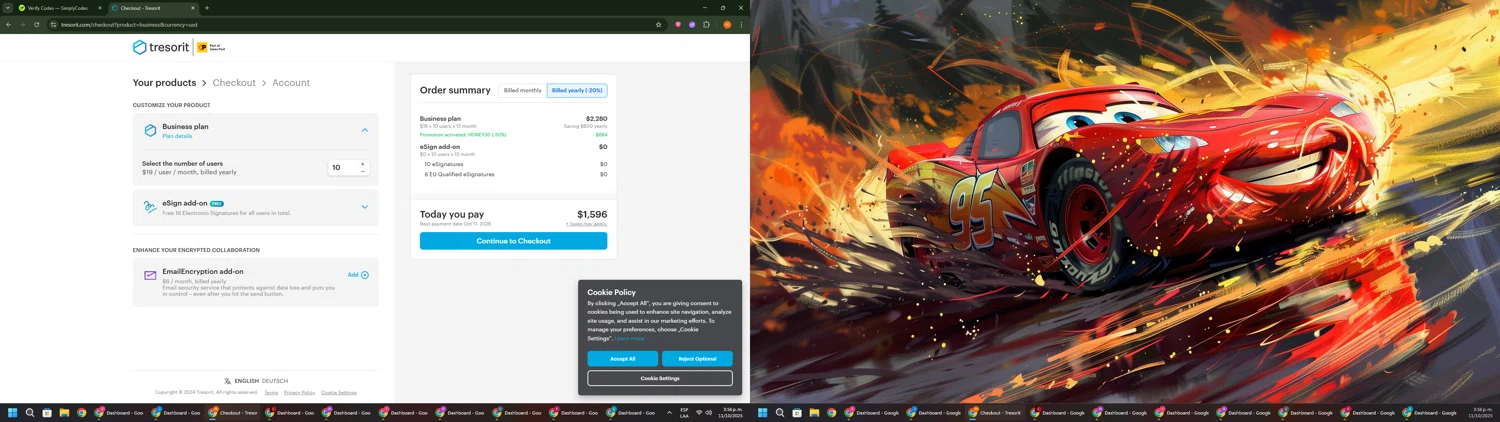Open the Chrome profile avatar
The image size is (1500, 422).
coord(727,24)
